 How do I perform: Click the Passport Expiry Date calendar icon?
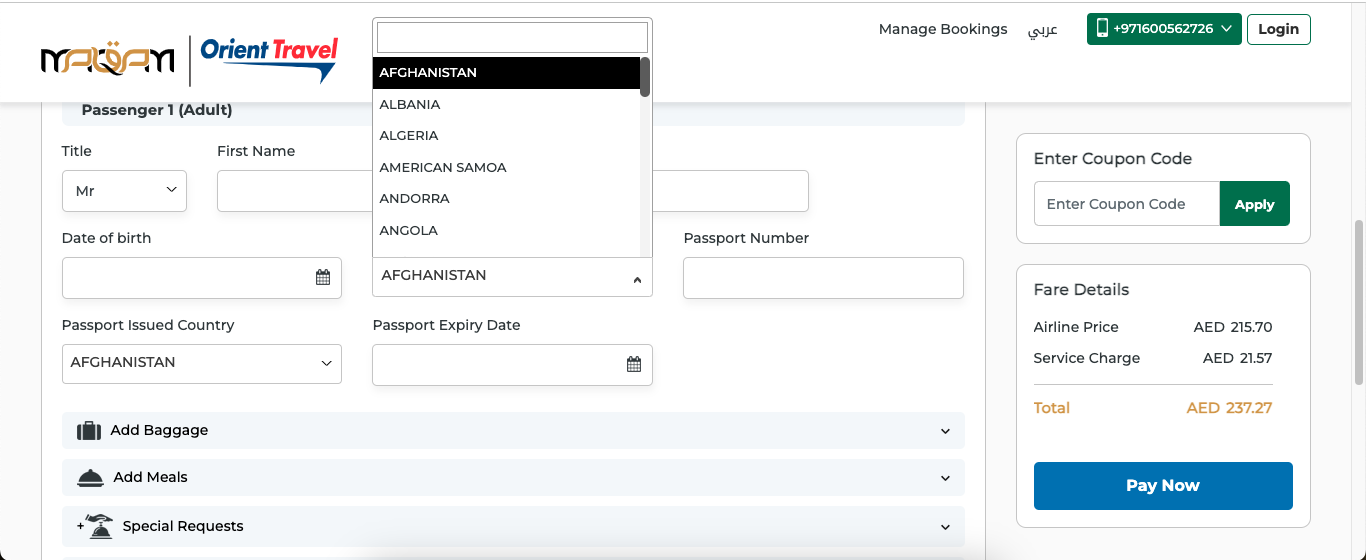pos(633,365)
